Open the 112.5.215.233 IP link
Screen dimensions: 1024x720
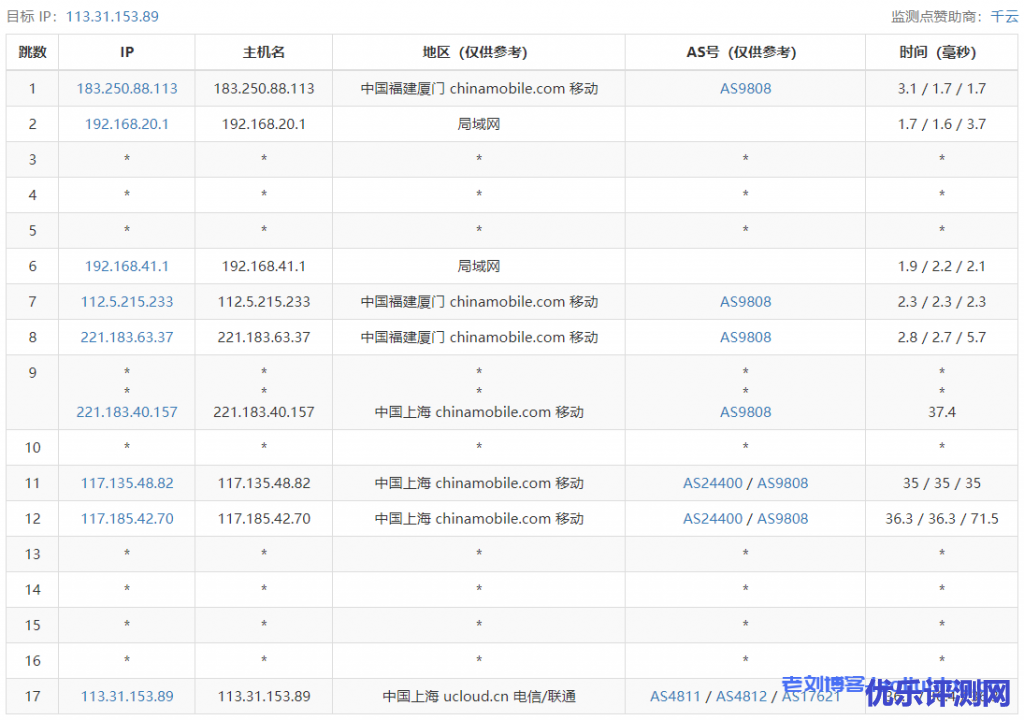tap(127, 301)
